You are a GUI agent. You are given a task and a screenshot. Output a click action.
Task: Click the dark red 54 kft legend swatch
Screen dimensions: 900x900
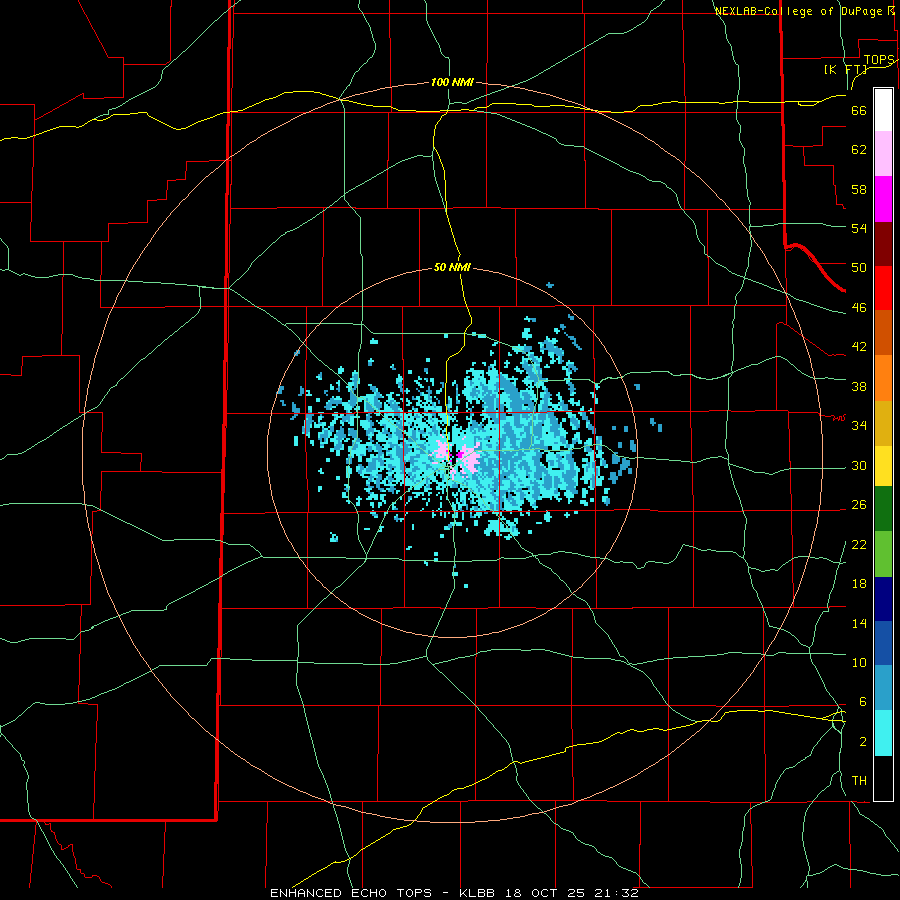pos(883,243)
